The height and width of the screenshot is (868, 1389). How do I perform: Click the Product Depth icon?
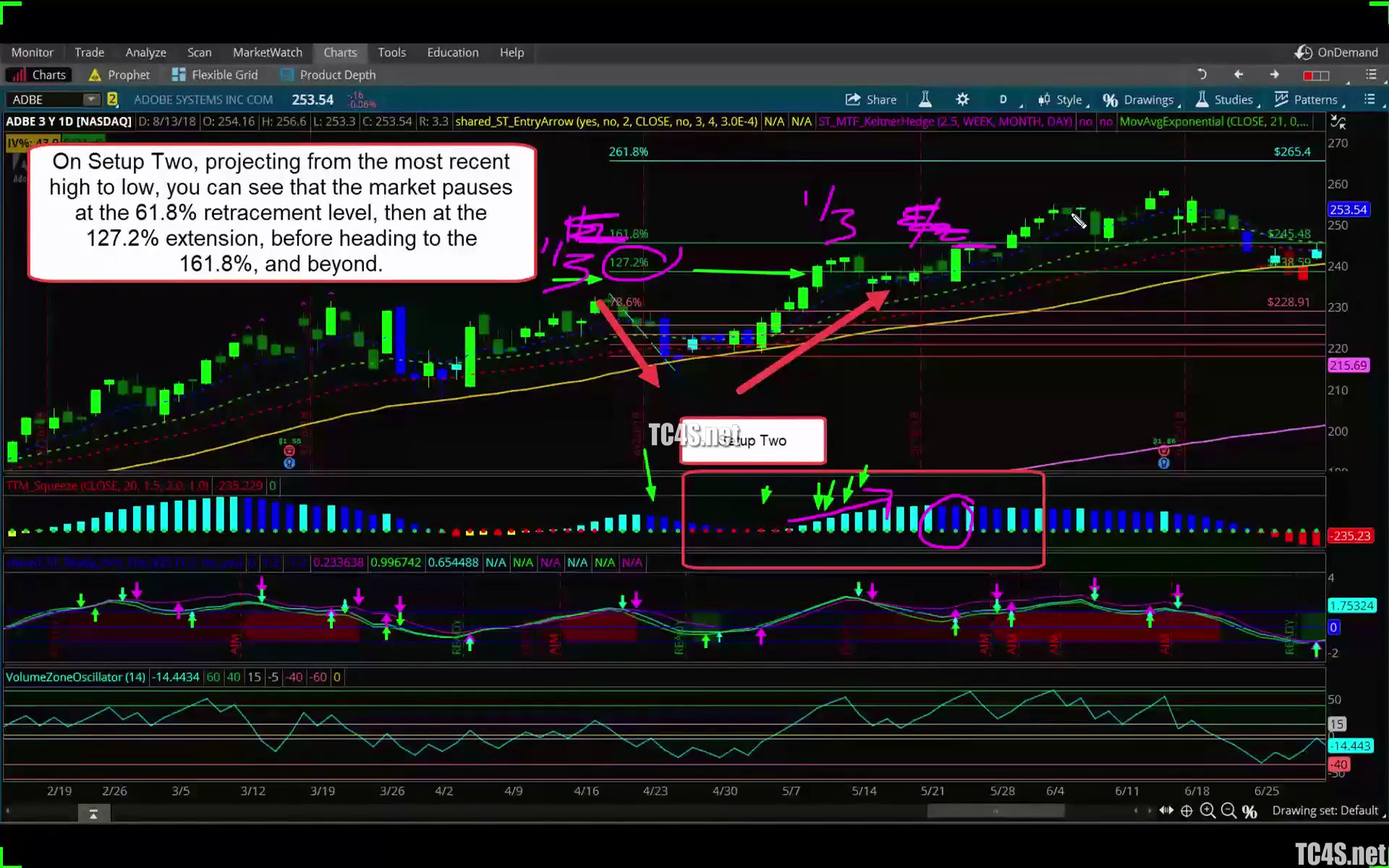(x=287, y=75)
